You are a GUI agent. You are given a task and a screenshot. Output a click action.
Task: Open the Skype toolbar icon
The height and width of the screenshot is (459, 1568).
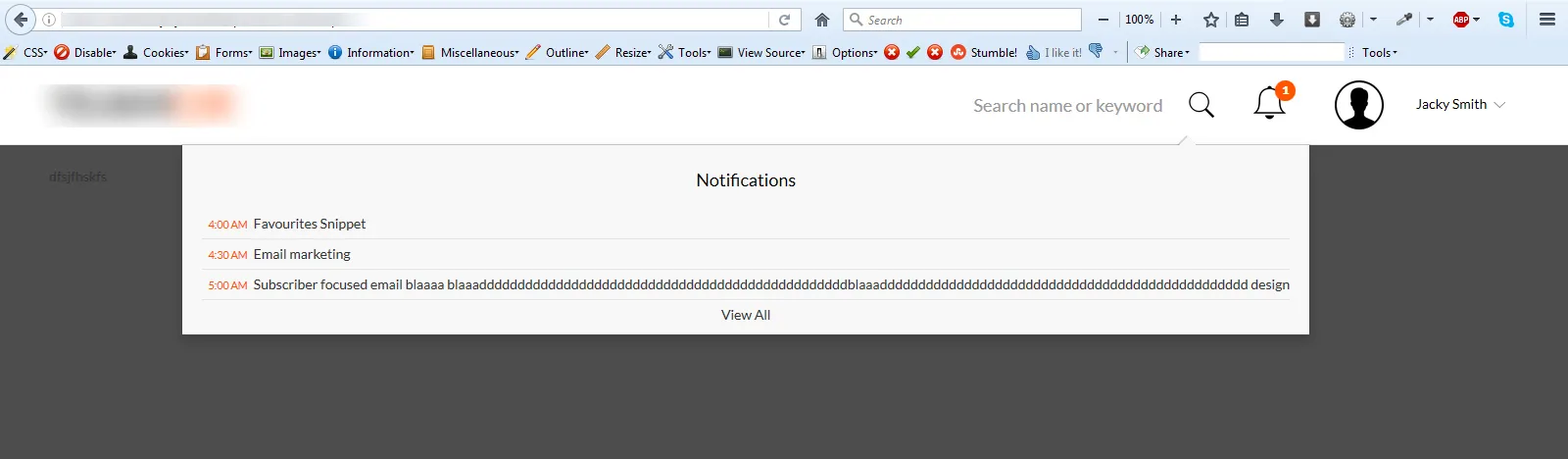click(x=1506, y=20)
